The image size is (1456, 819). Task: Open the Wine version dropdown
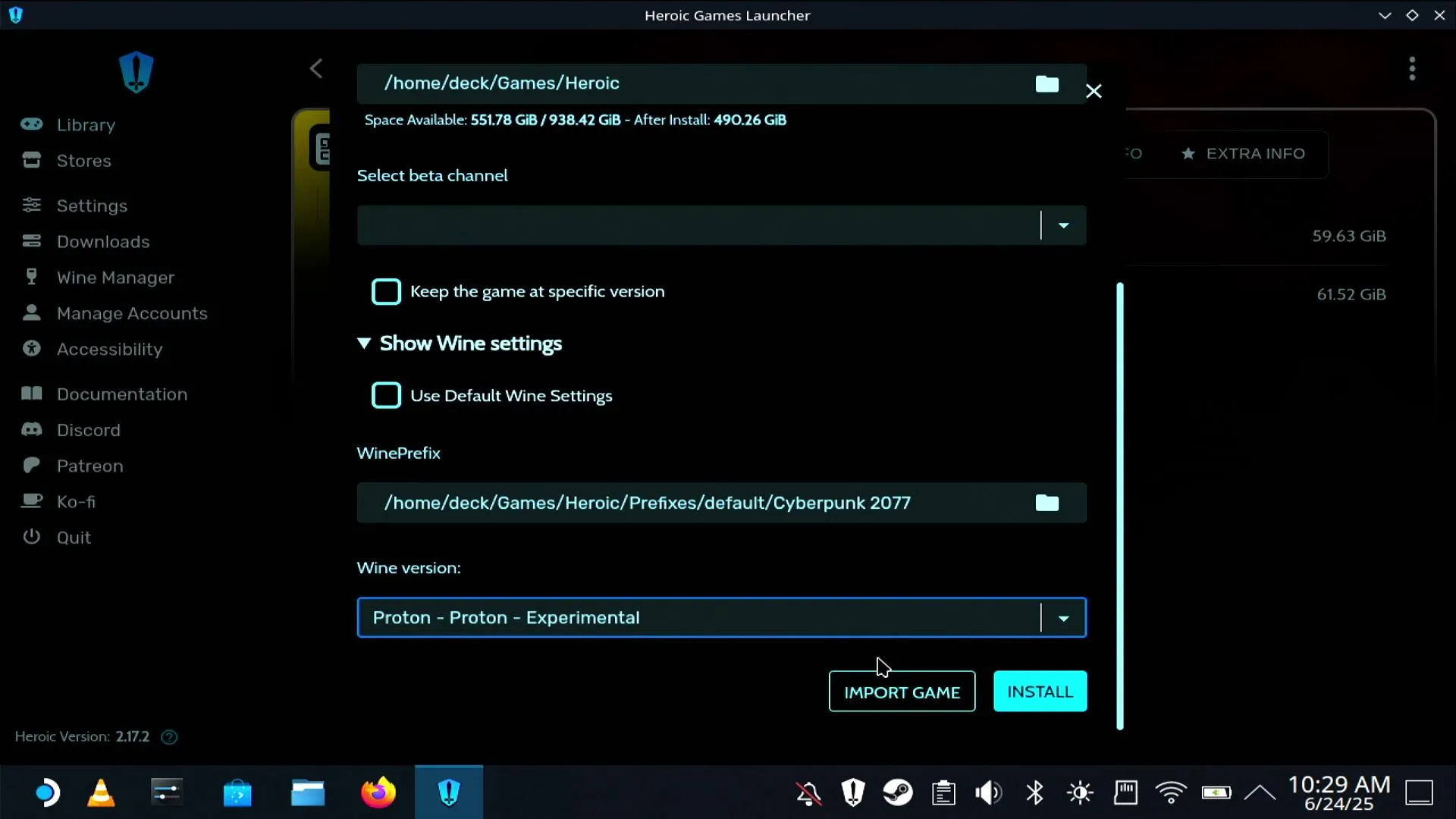click(722, 617)
